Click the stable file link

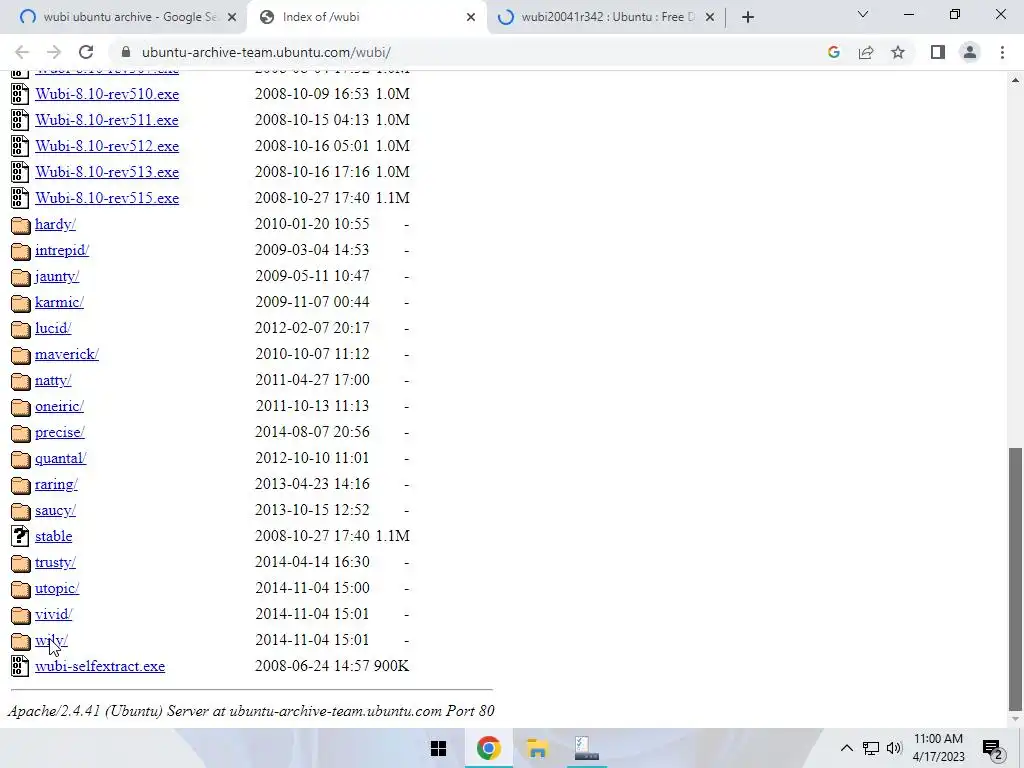point(54,536)
